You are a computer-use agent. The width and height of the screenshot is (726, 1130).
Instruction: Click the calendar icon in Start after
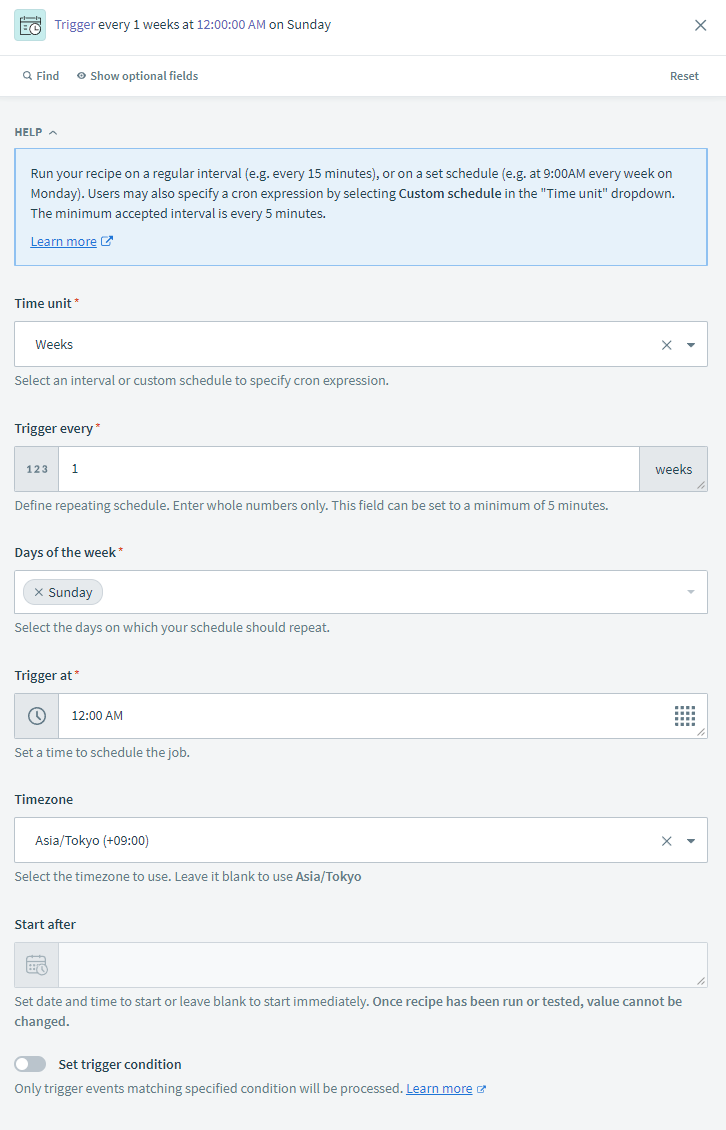point(37,965)
